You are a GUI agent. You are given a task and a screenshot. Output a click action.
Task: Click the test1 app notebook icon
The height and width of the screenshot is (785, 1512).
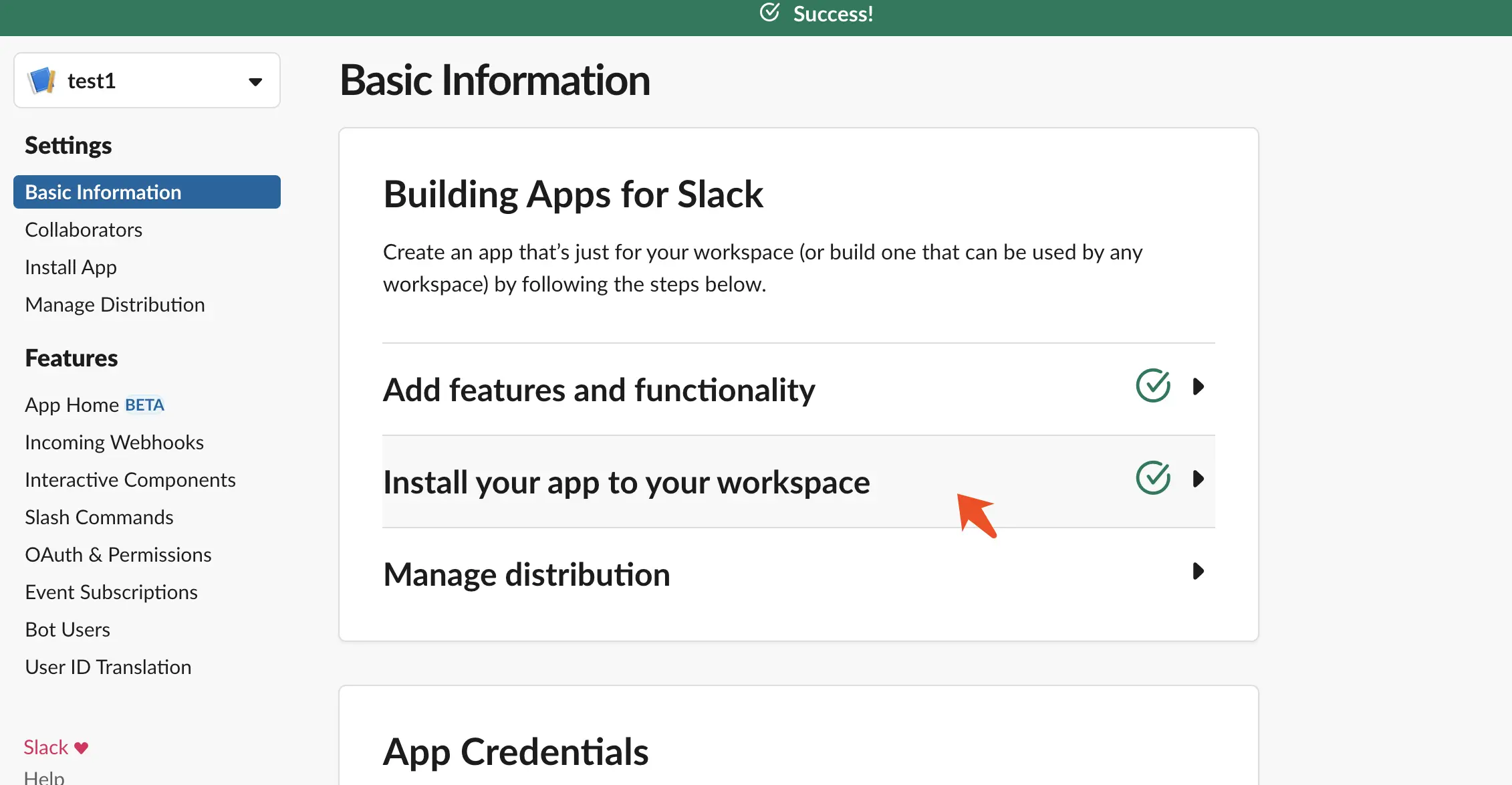pos(41,80)
